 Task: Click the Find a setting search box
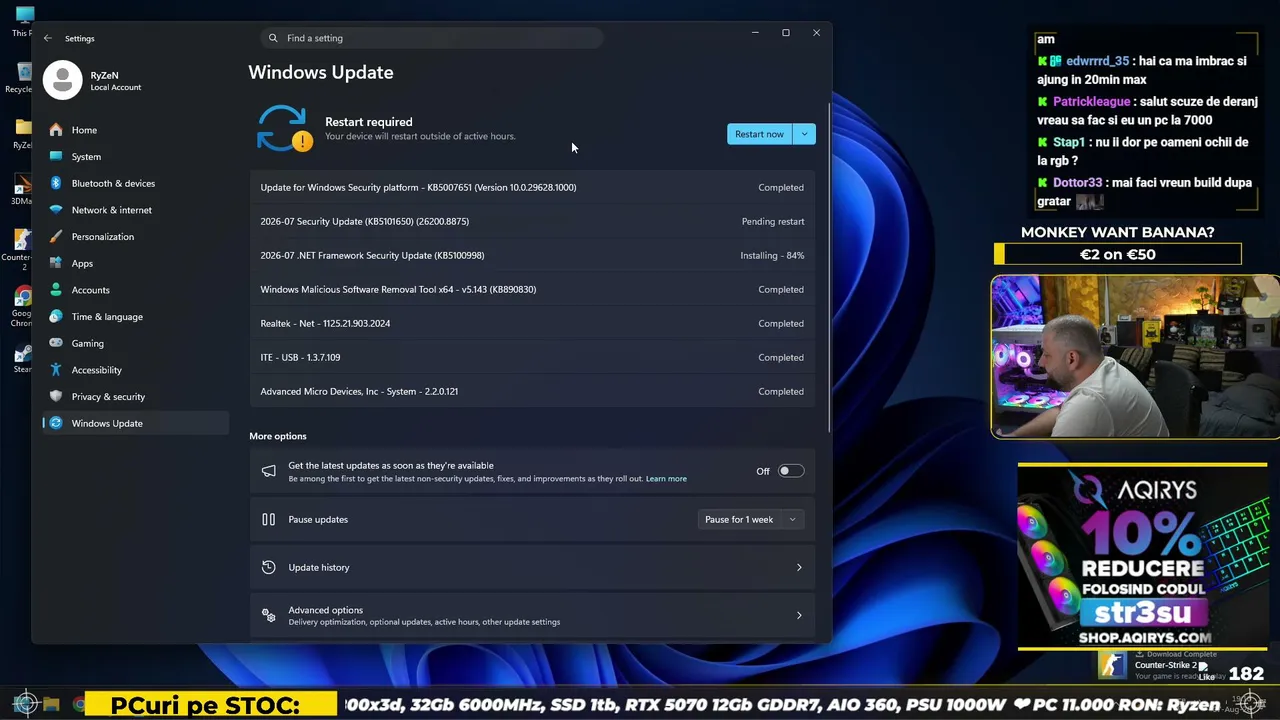[432, 38]
